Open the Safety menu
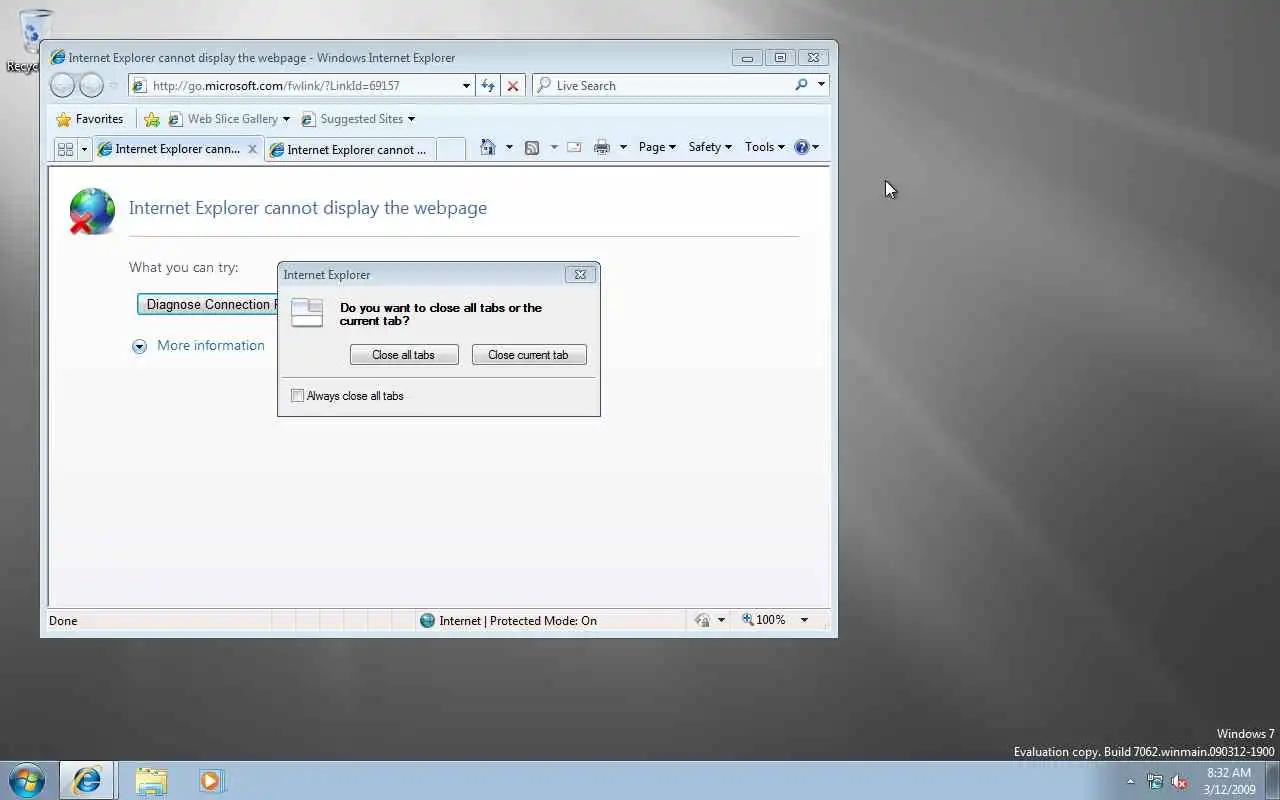The image size is (1280, 800). pyautogui.click(x=710, y=147)
